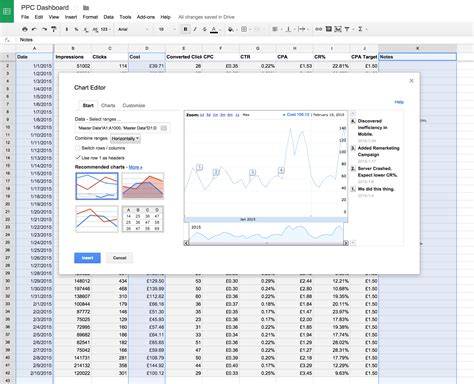
Task: Open the font family Arial dropdown
Action: [x=133, y=29]
